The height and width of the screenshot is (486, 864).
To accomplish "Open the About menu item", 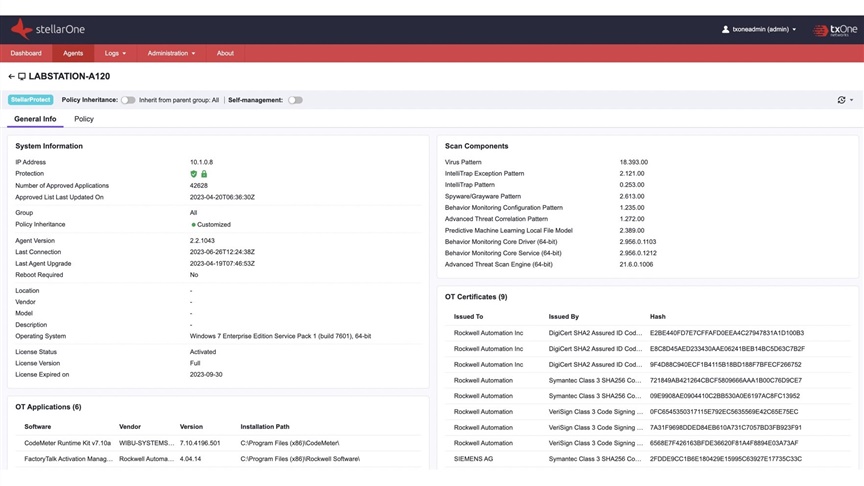I will click(225, 53).
